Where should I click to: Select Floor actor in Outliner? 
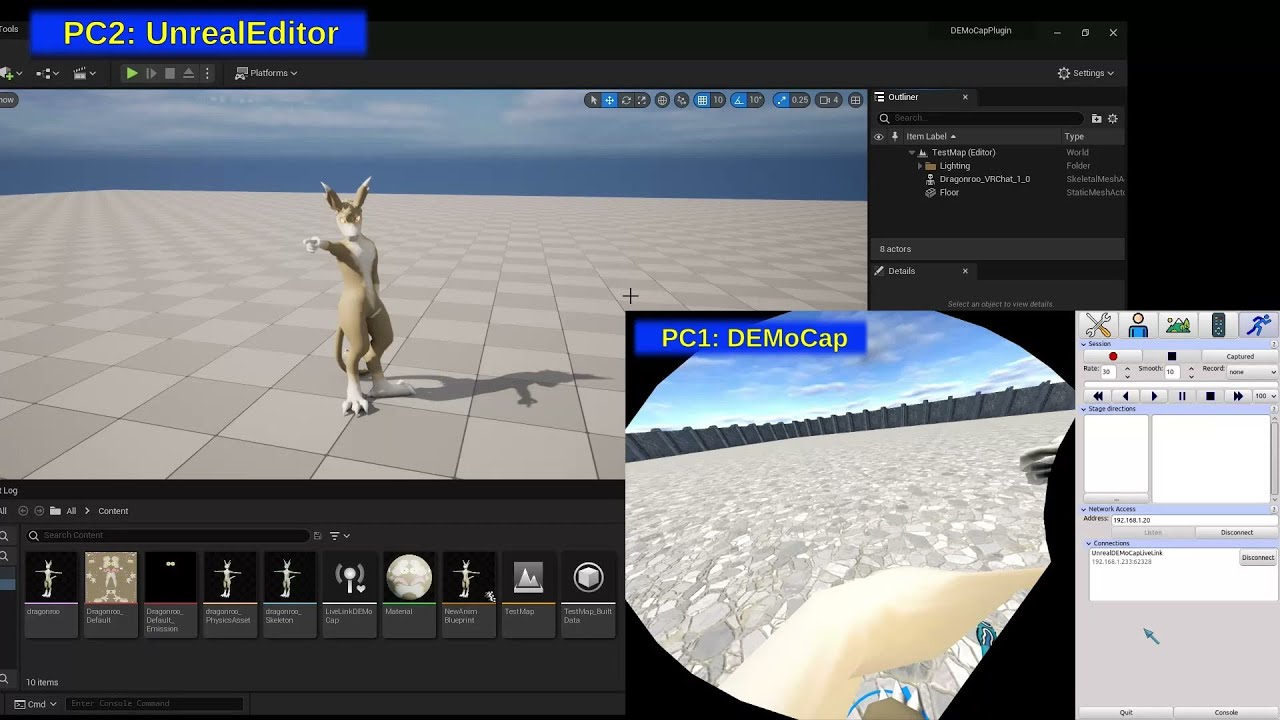(x=949, y=192)
